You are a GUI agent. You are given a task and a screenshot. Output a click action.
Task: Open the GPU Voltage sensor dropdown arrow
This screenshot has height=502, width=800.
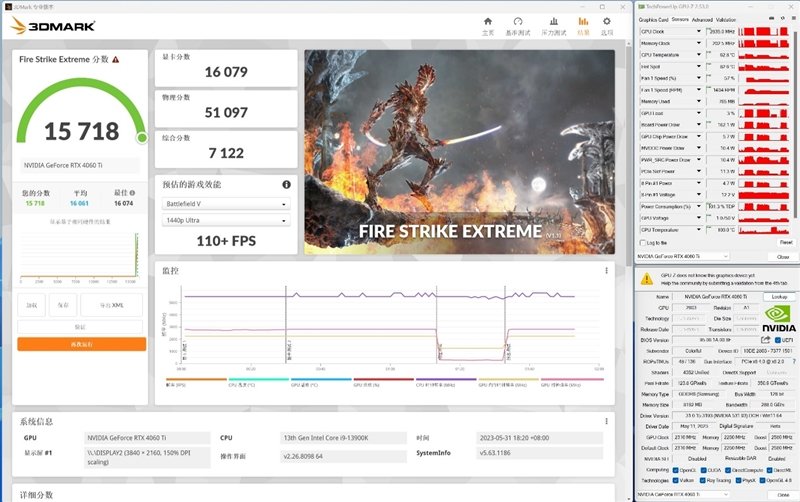tap(699, 218)
